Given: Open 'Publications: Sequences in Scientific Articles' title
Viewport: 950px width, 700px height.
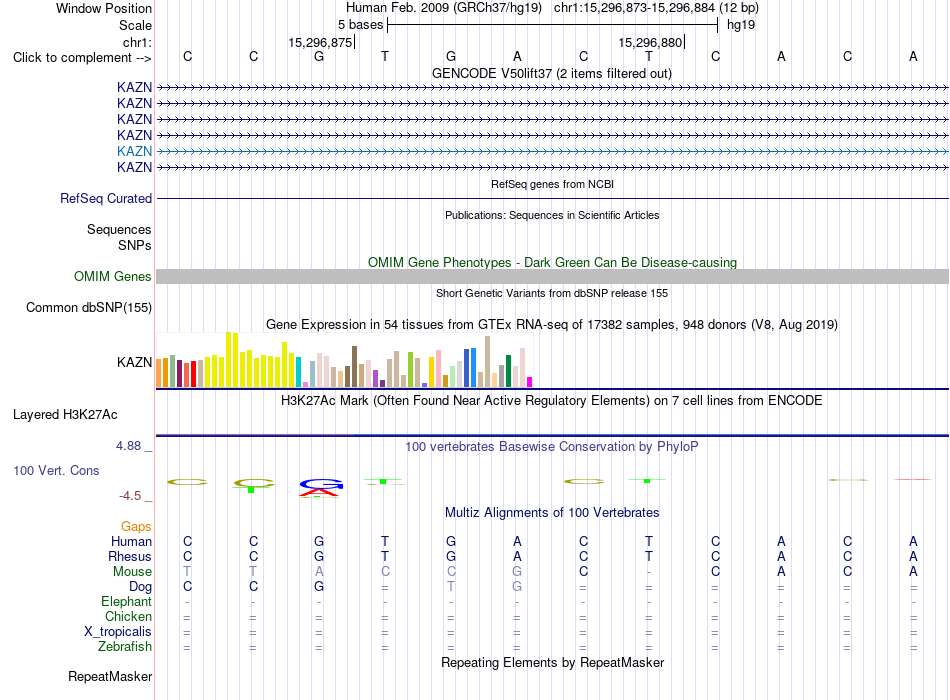Looking at the screenshot, I should click(552, 215).
